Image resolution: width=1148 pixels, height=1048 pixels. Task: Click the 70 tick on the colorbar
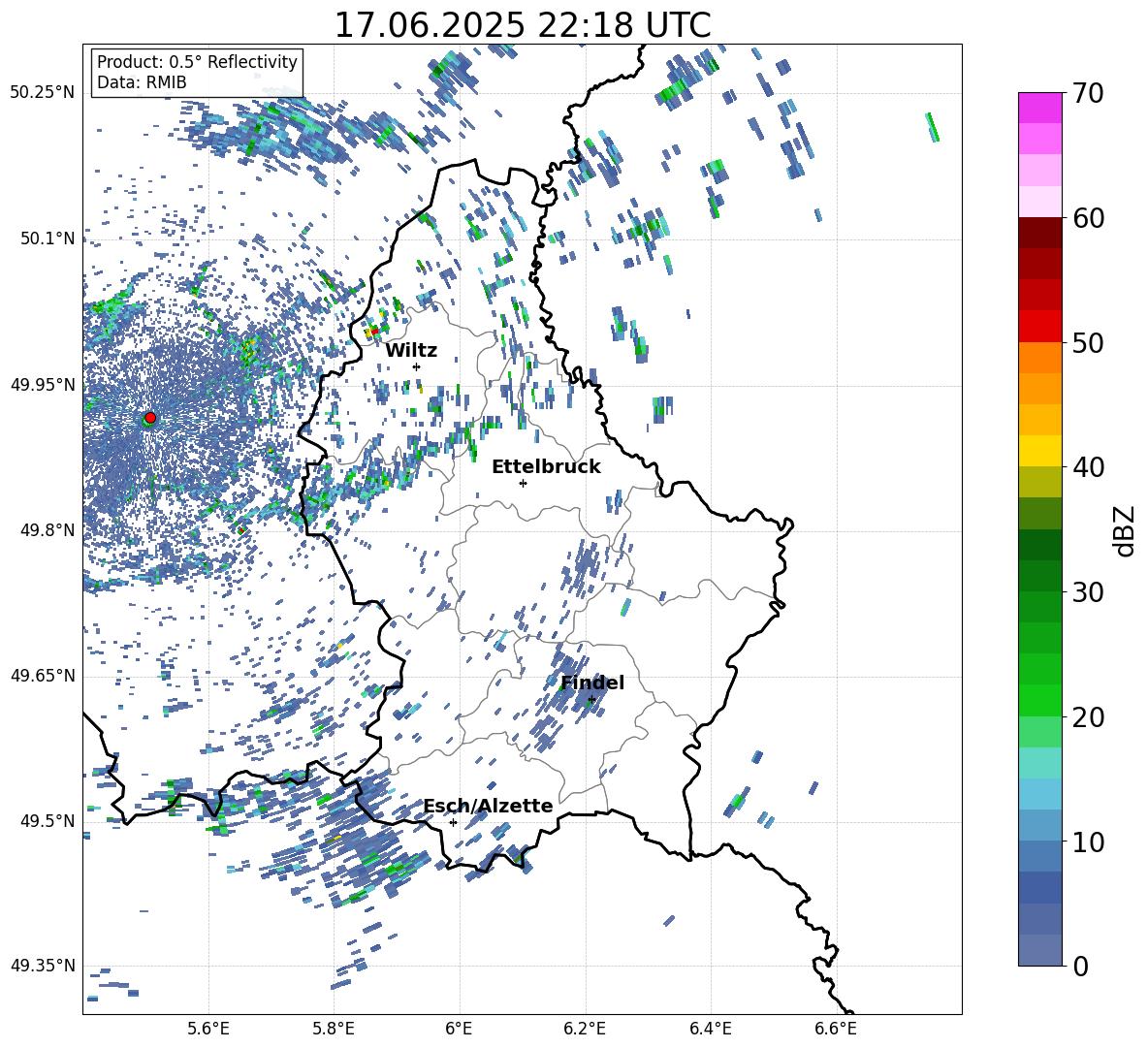point(1087,93)
